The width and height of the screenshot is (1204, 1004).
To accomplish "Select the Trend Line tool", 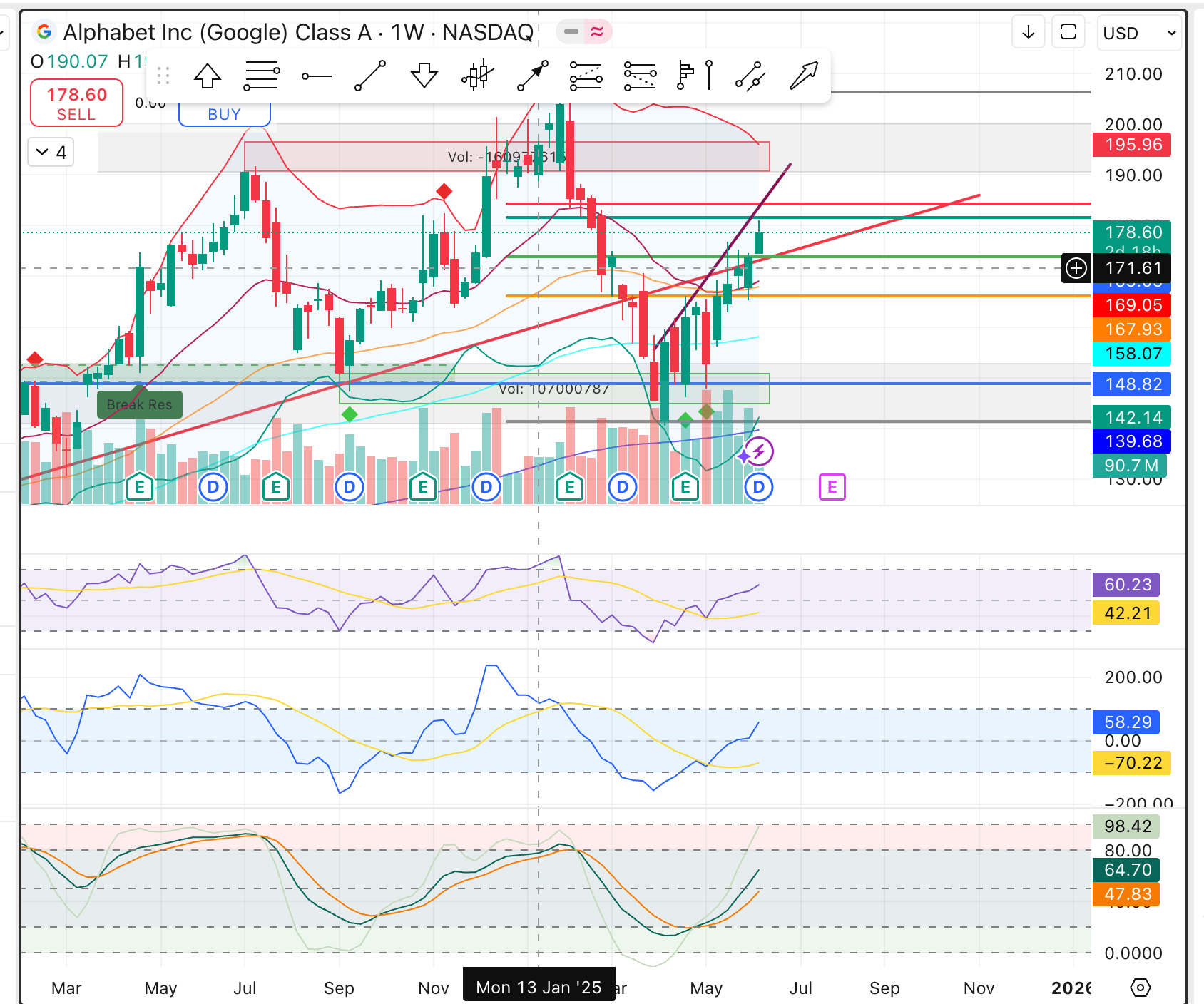I will pyautogui.click(x=370, y=76).
